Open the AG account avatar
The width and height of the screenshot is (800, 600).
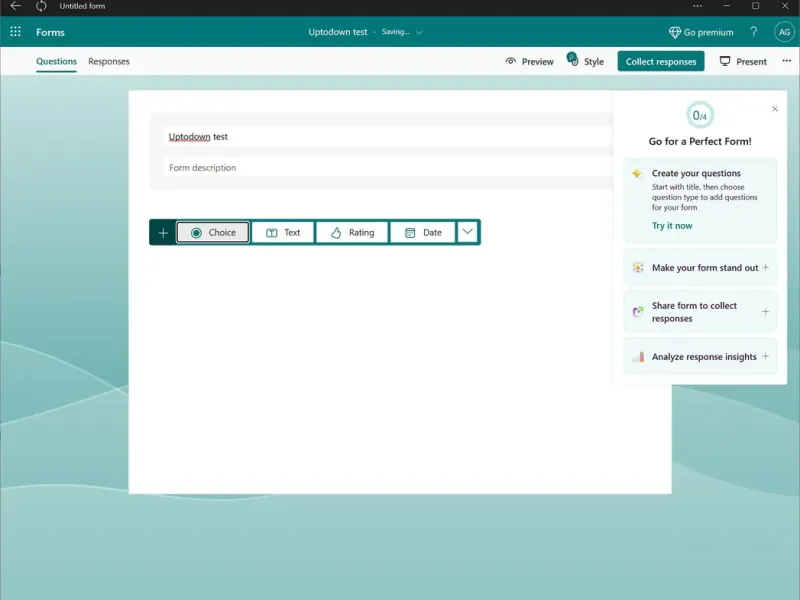[784, 32]
